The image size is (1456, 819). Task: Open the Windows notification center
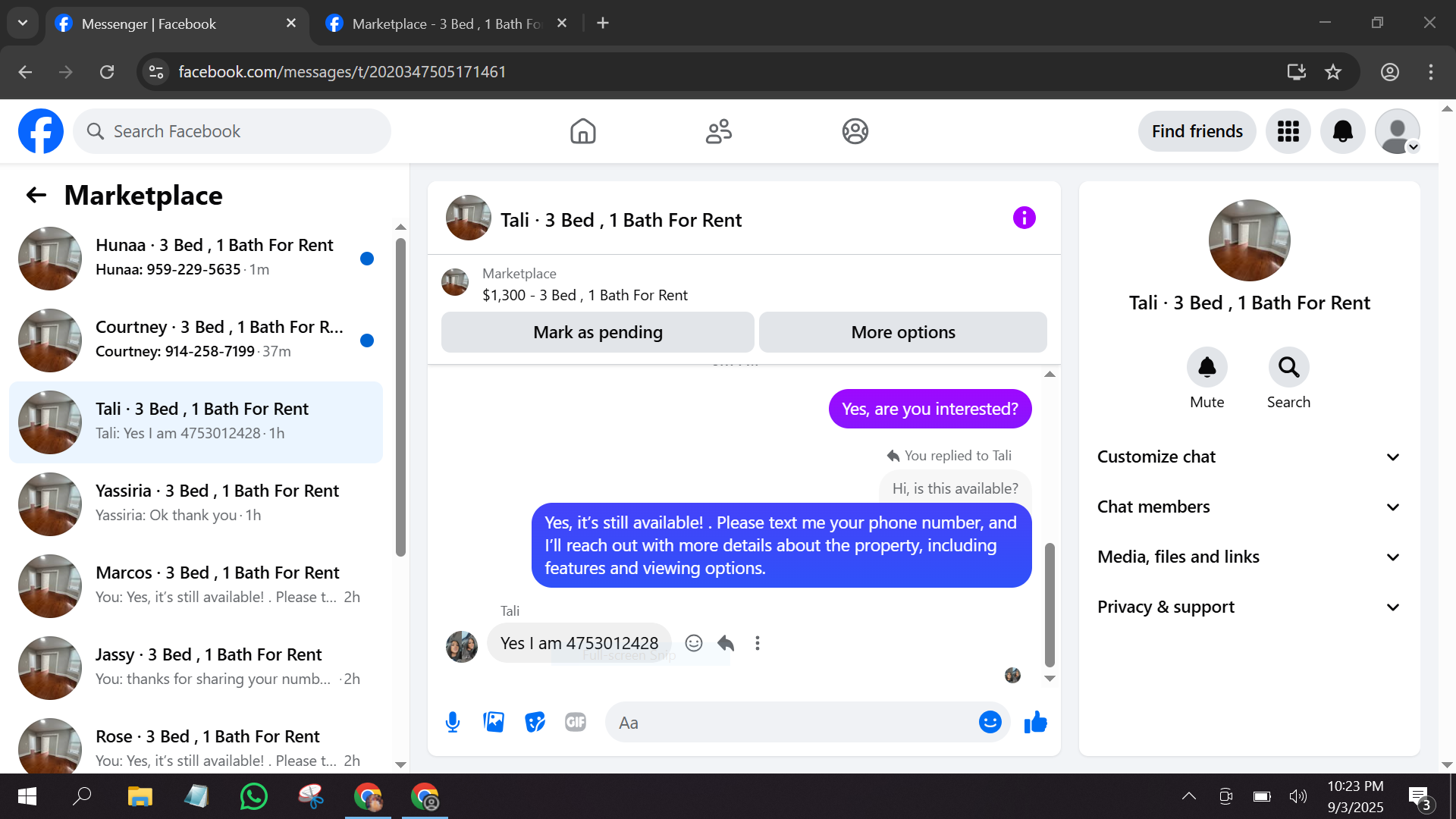pyautogui.click(x=1420, y=798)
